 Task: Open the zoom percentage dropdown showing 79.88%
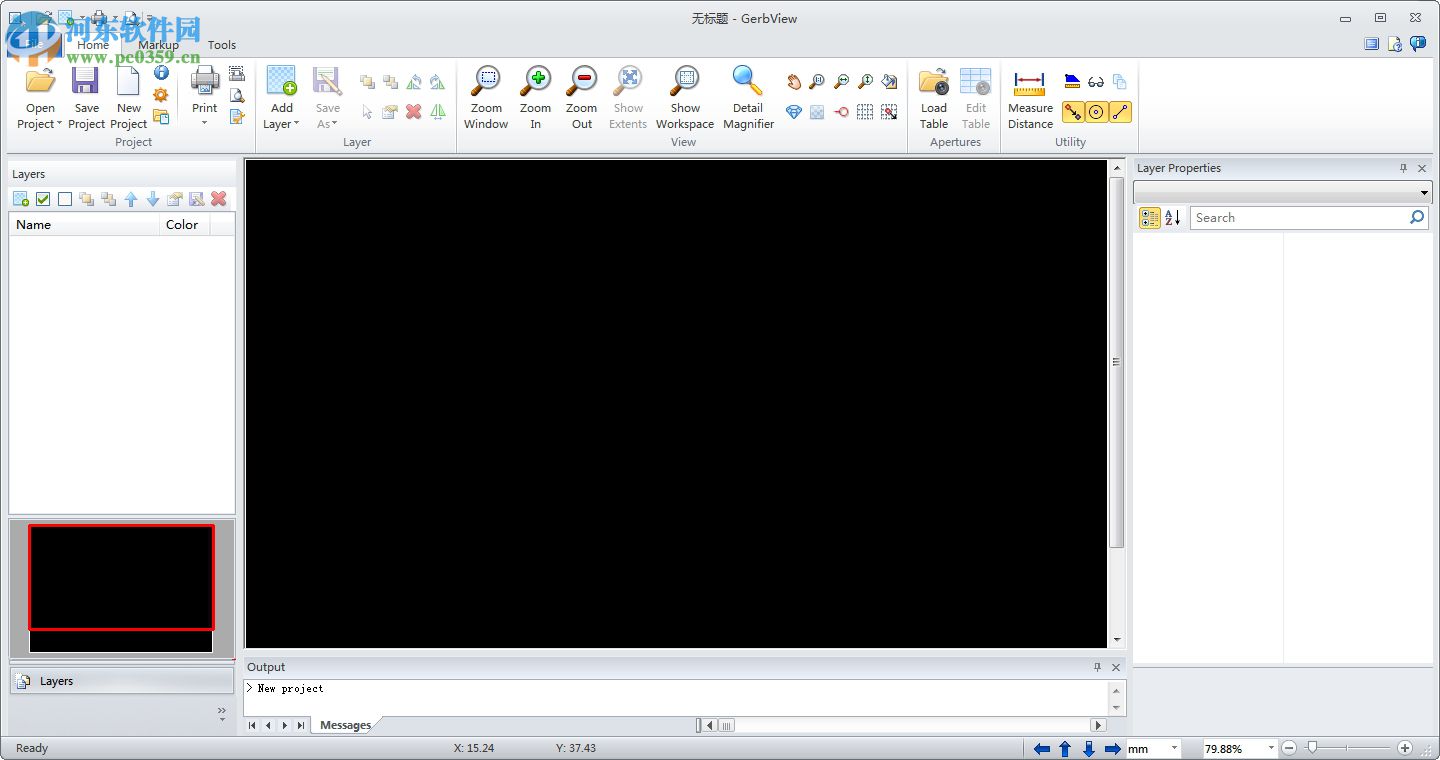pyautogui.click(x=1271, y=748)
